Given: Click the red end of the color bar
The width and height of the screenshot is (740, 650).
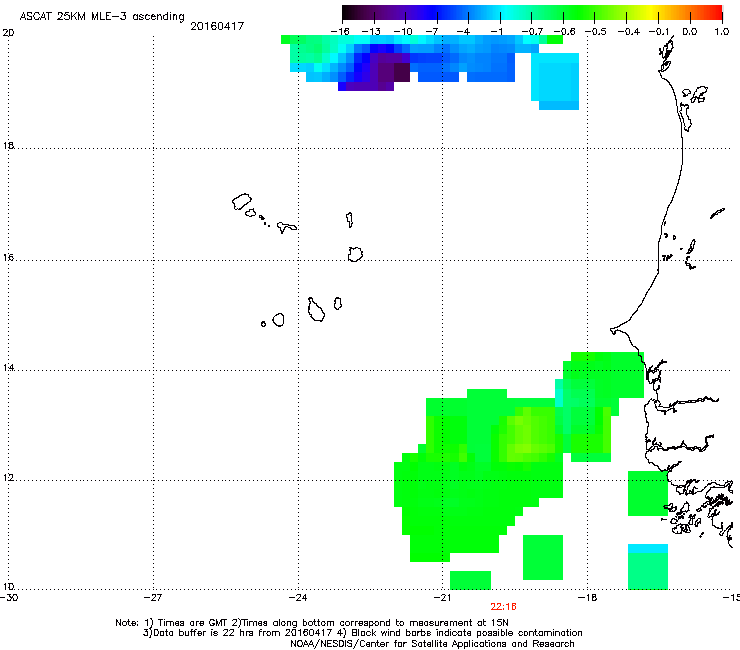Looking at the screenshot, I should (x=716, y=13).
